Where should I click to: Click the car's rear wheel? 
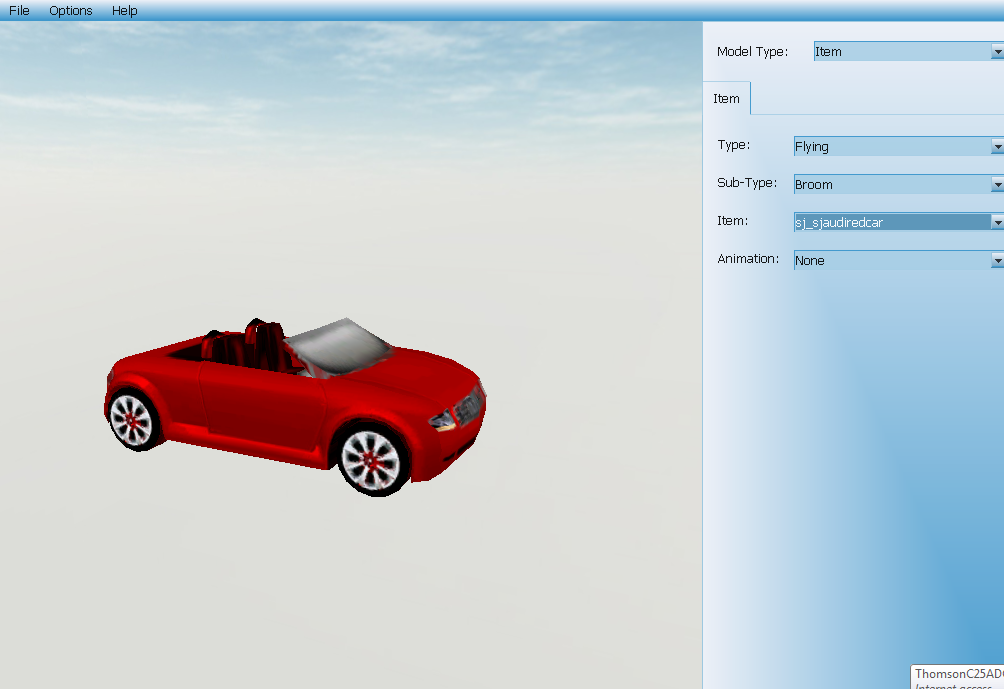tap(132, 420)
